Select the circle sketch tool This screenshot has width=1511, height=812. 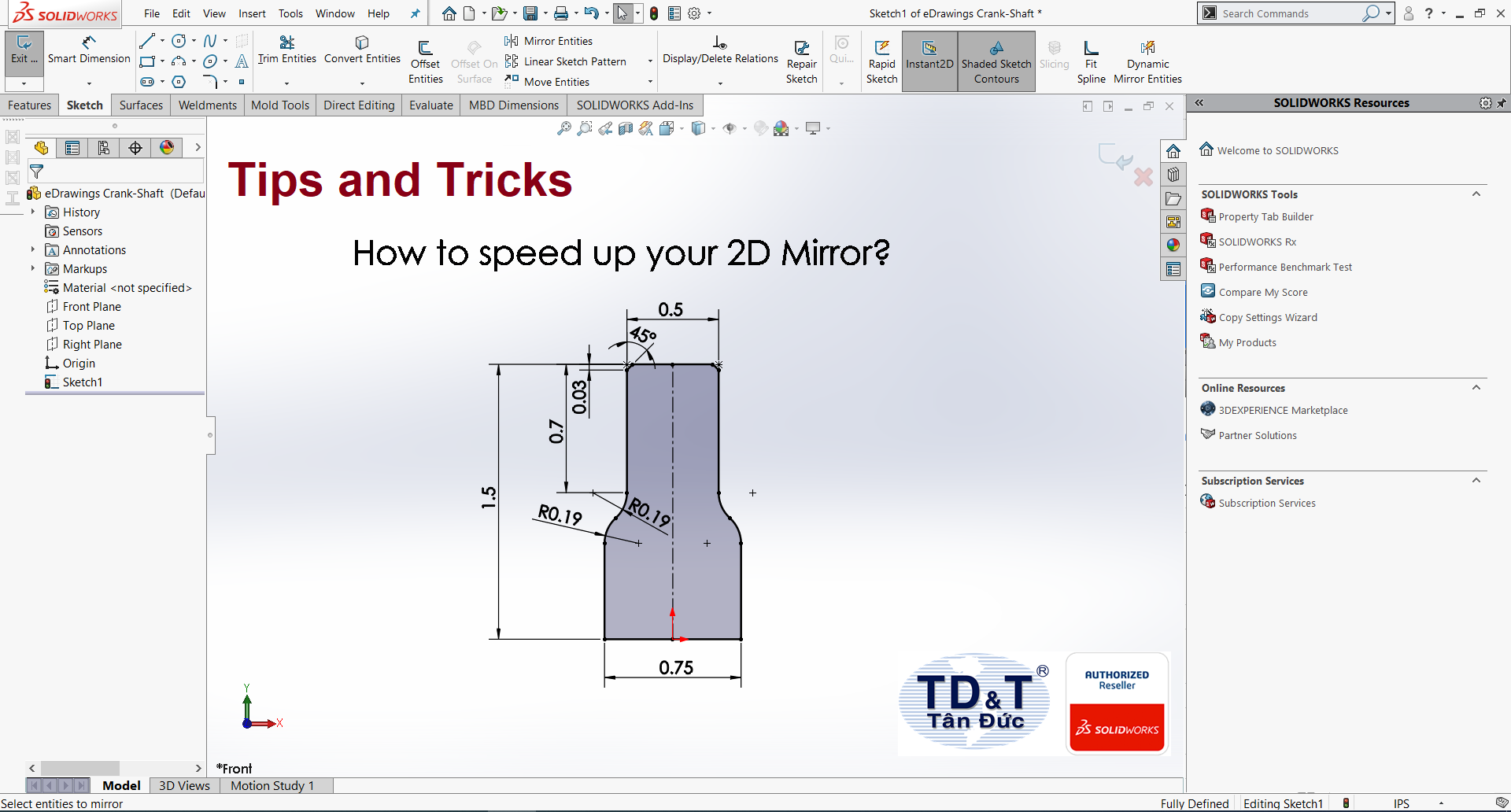click(179, 40)
